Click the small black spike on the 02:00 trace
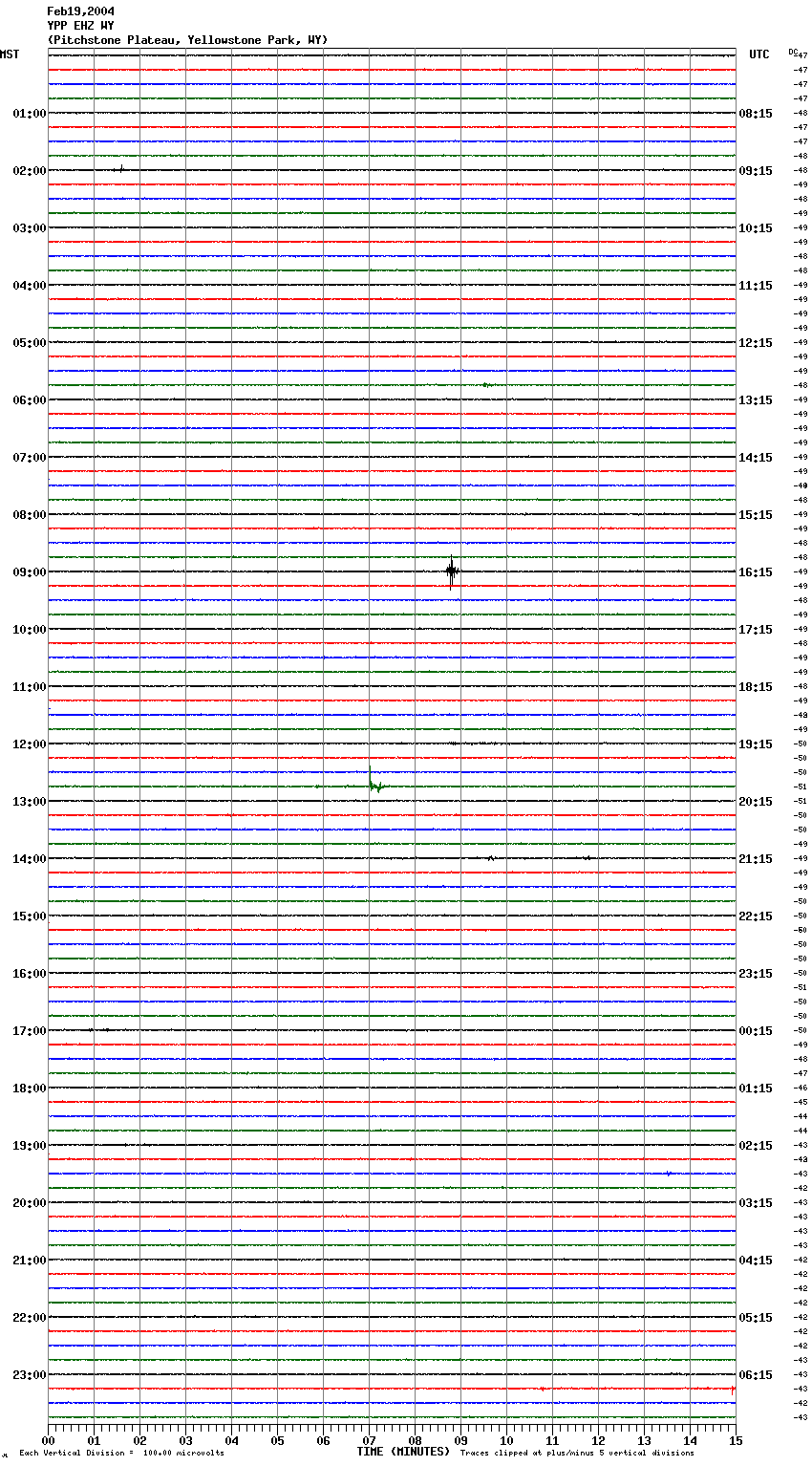This screenshot has width=812, height=1466. pos(121,168)
